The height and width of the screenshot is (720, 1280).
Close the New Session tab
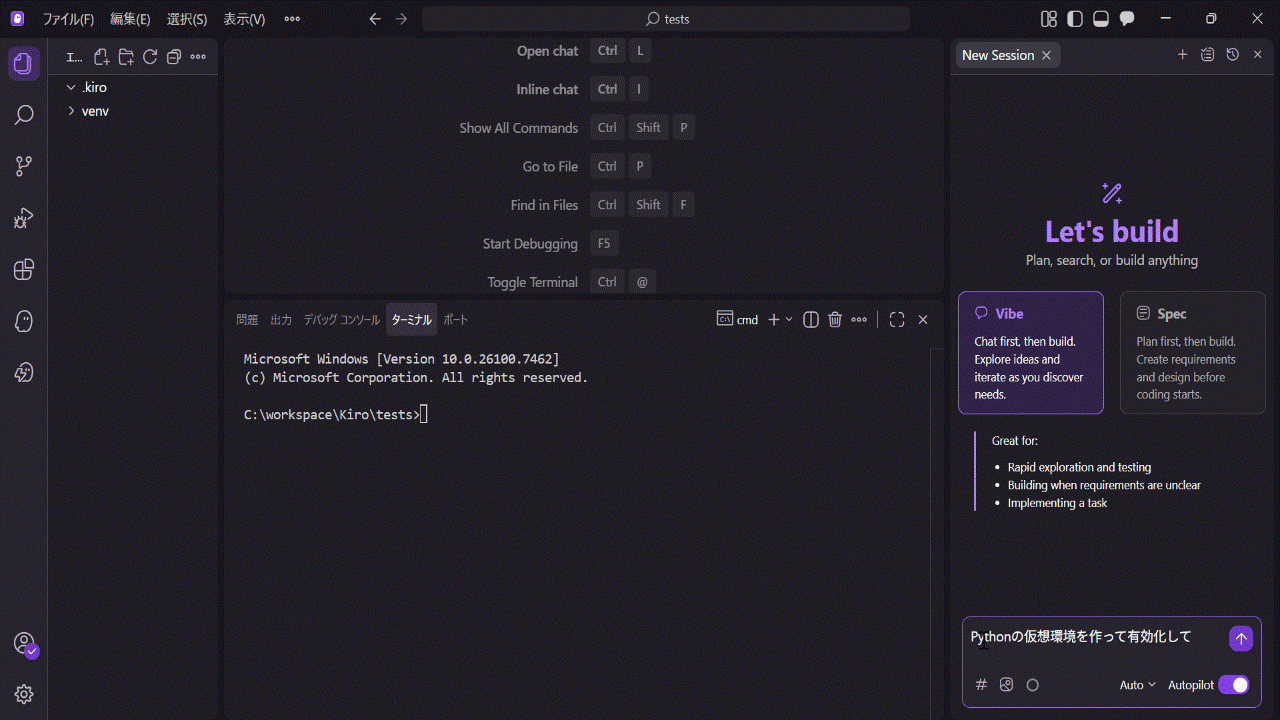pyautogui.click(x=1046, y=56)
